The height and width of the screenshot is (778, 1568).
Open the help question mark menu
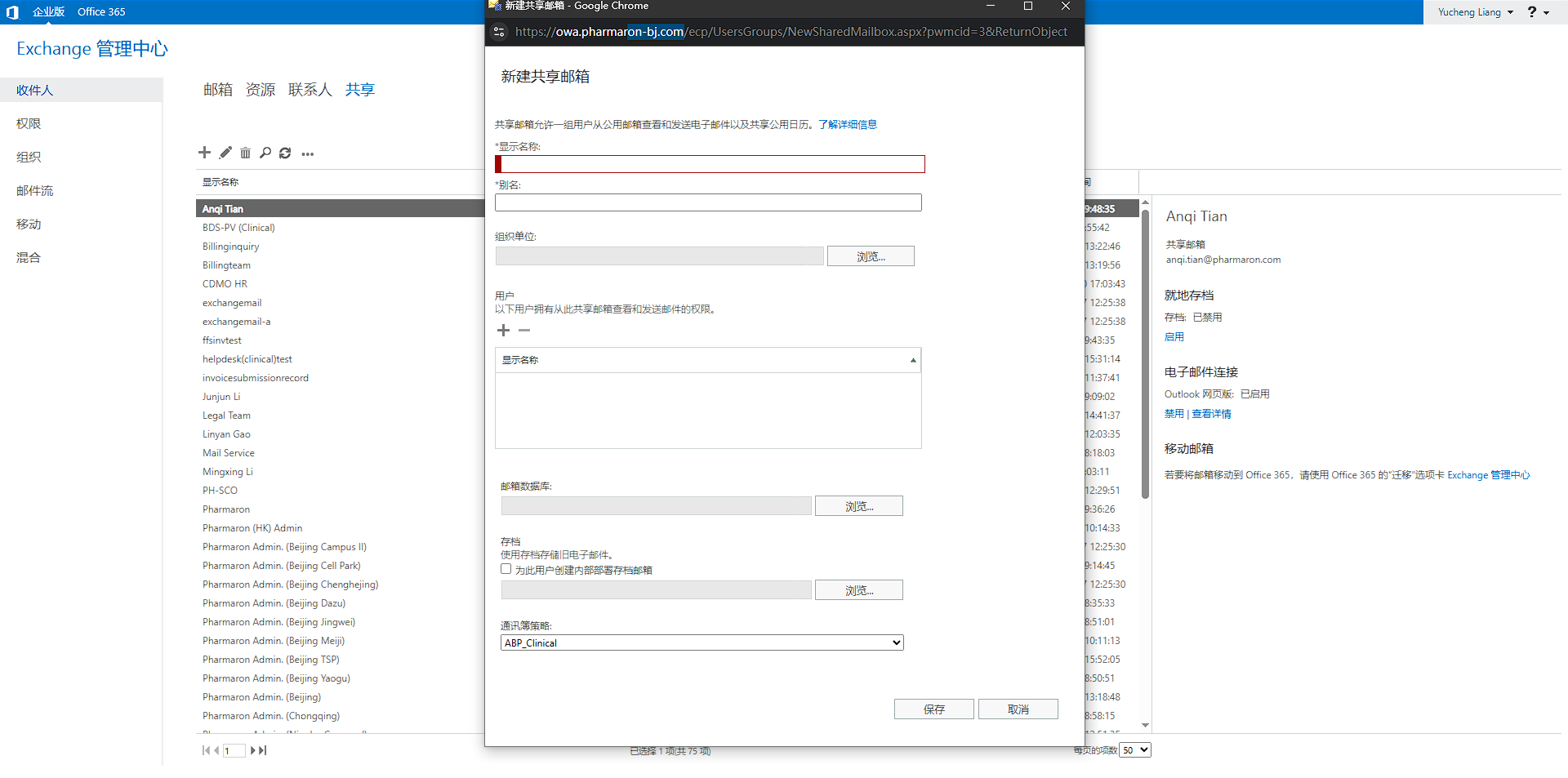coord(1538,12)
